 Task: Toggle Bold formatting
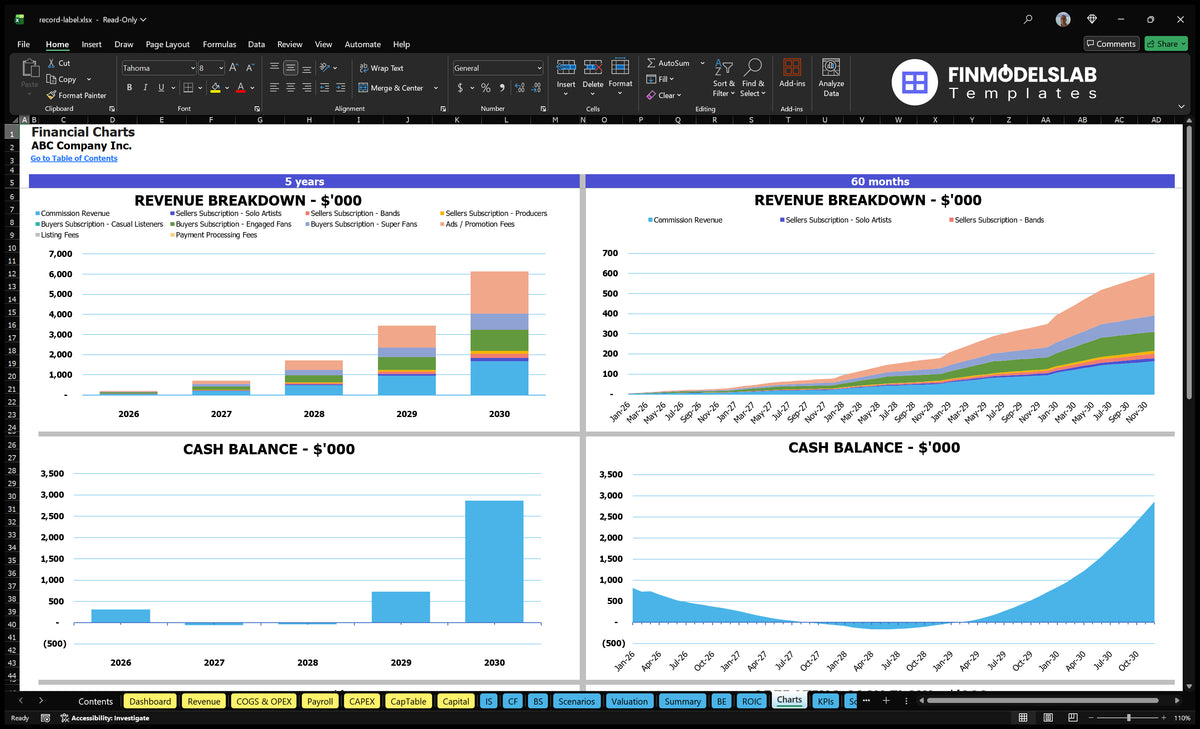(x=130, y=88)
